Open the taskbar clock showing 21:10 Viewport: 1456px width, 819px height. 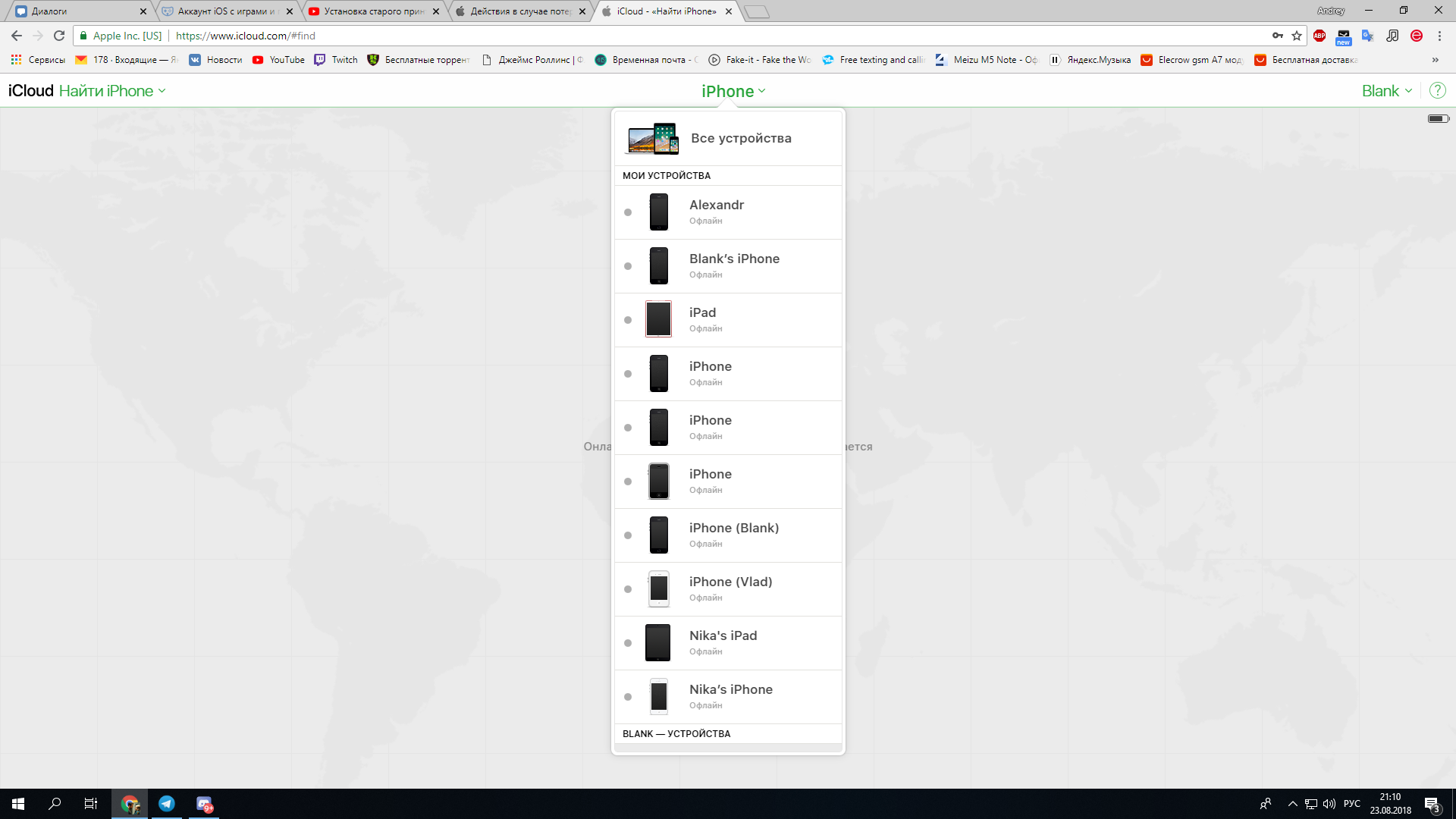tap(1391, 804)
